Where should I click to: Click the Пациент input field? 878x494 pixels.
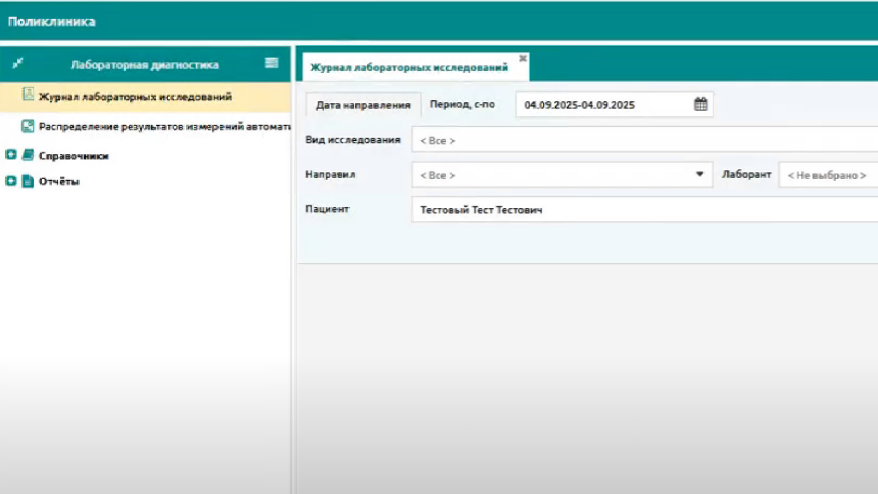[x=640, y=210]
